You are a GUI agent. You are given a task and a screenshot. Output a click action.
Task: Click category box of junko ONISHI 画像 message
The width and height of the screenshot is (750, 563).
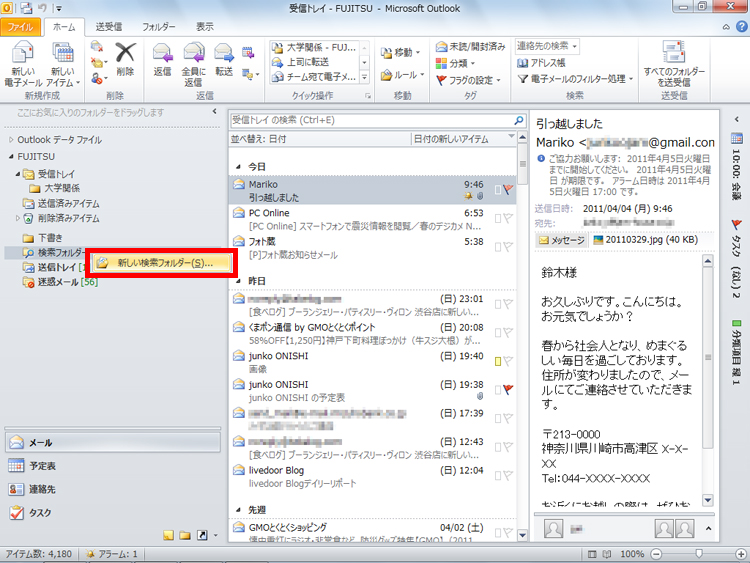tap(498, 361)
